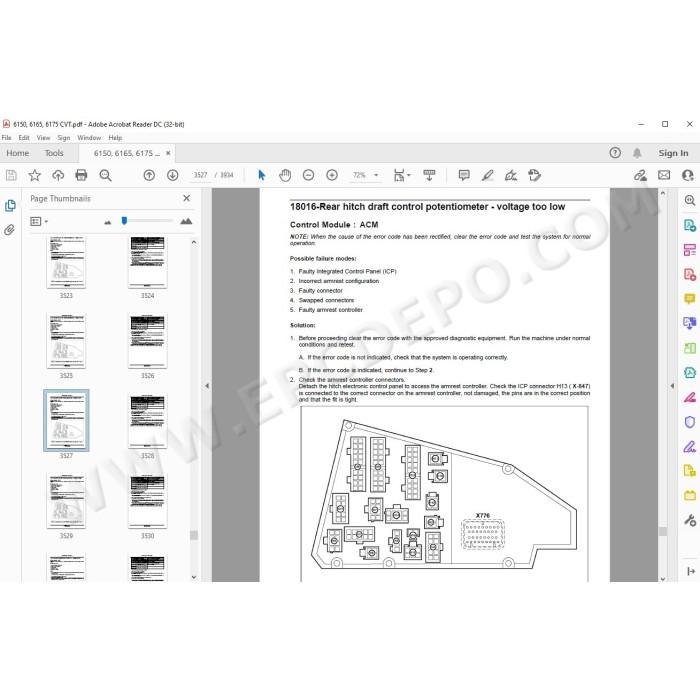Go to the previous page arrow

(x=149, y=175)
